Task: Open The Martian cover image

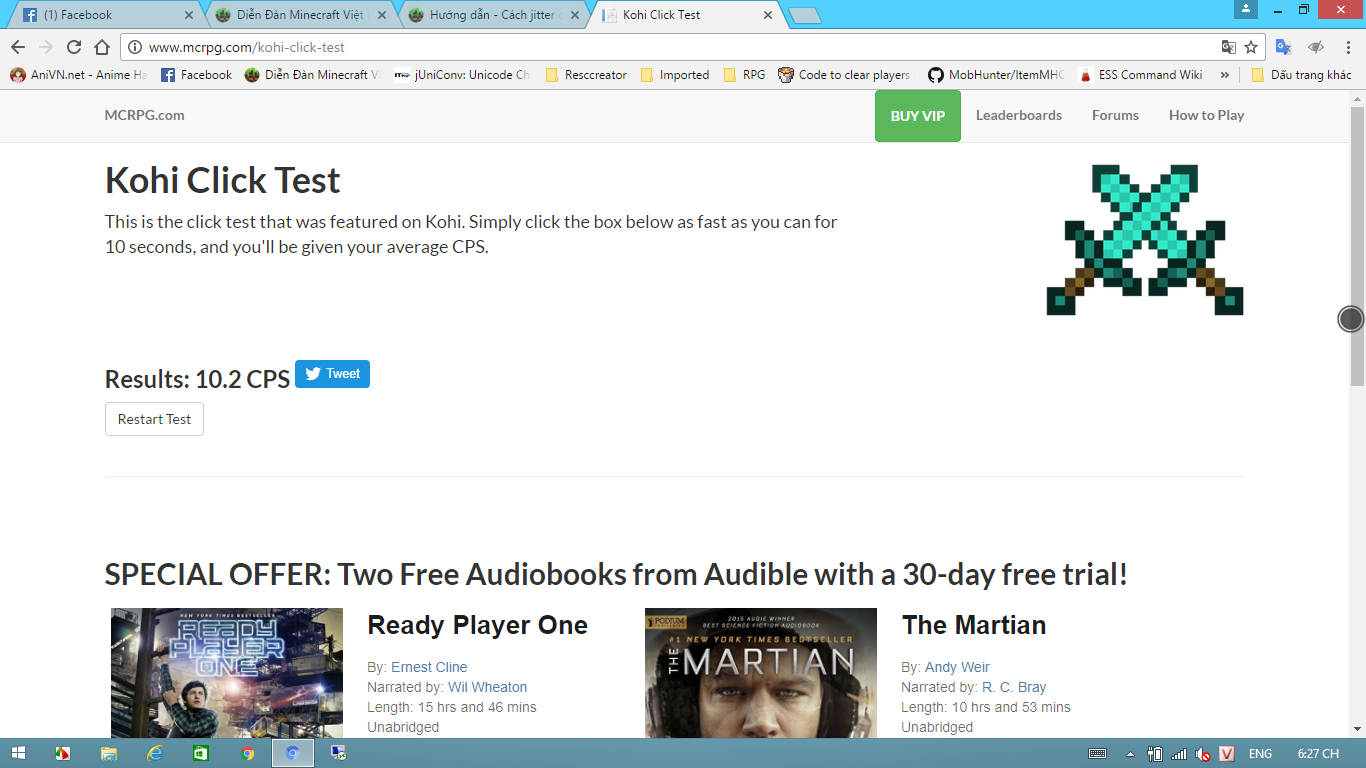Action: (761, 673)
